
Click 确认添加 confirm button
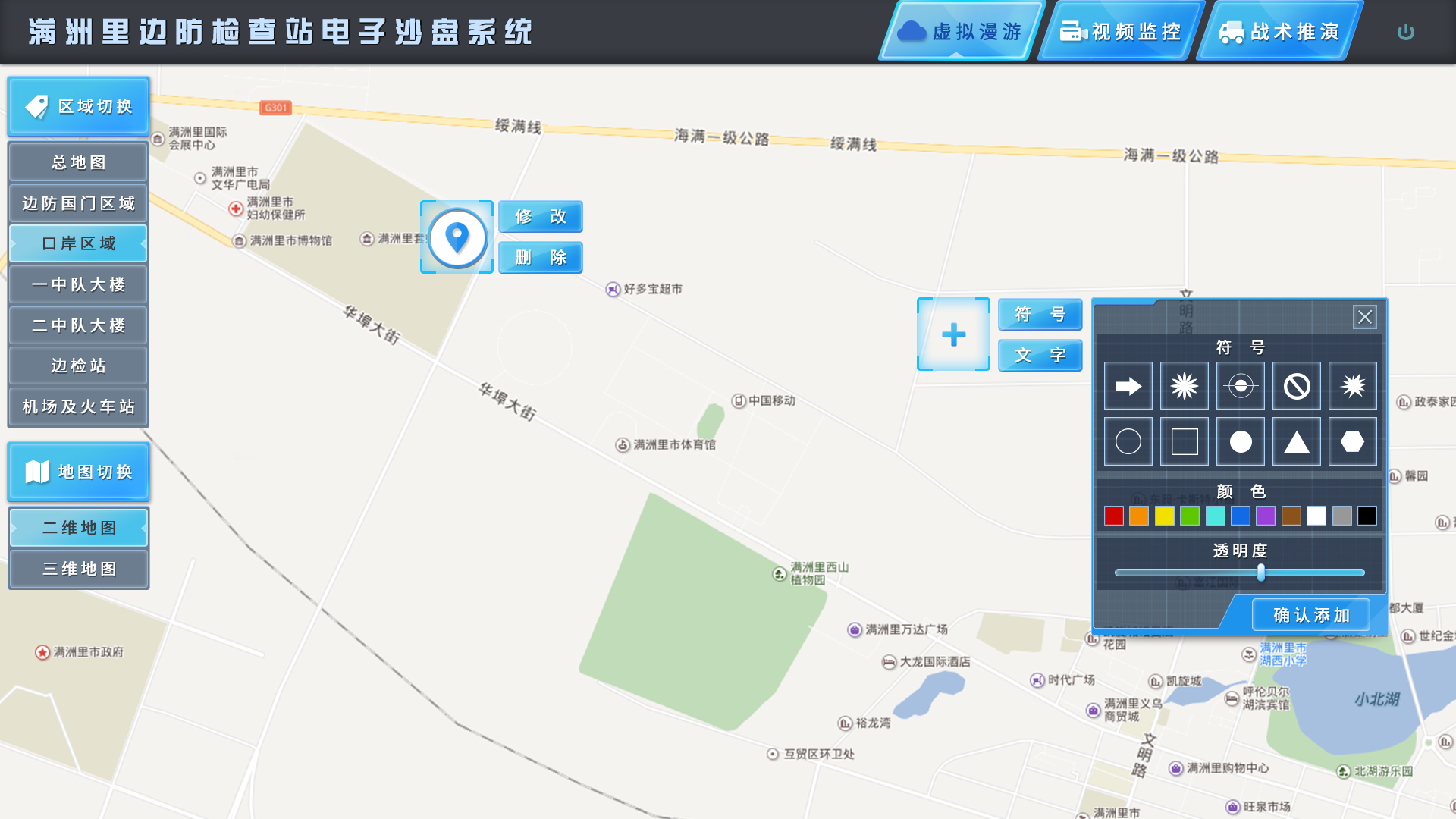1311,615
